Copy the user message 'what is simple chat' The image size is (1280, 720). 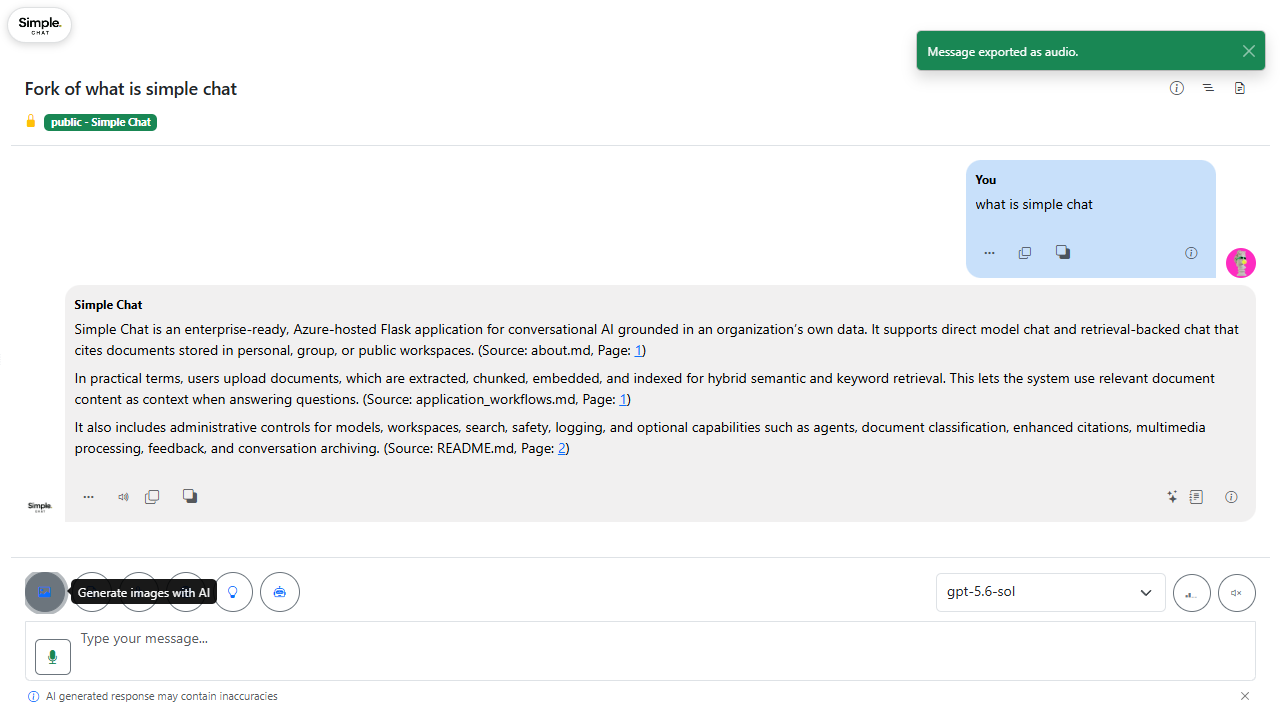click(1025, 253)
